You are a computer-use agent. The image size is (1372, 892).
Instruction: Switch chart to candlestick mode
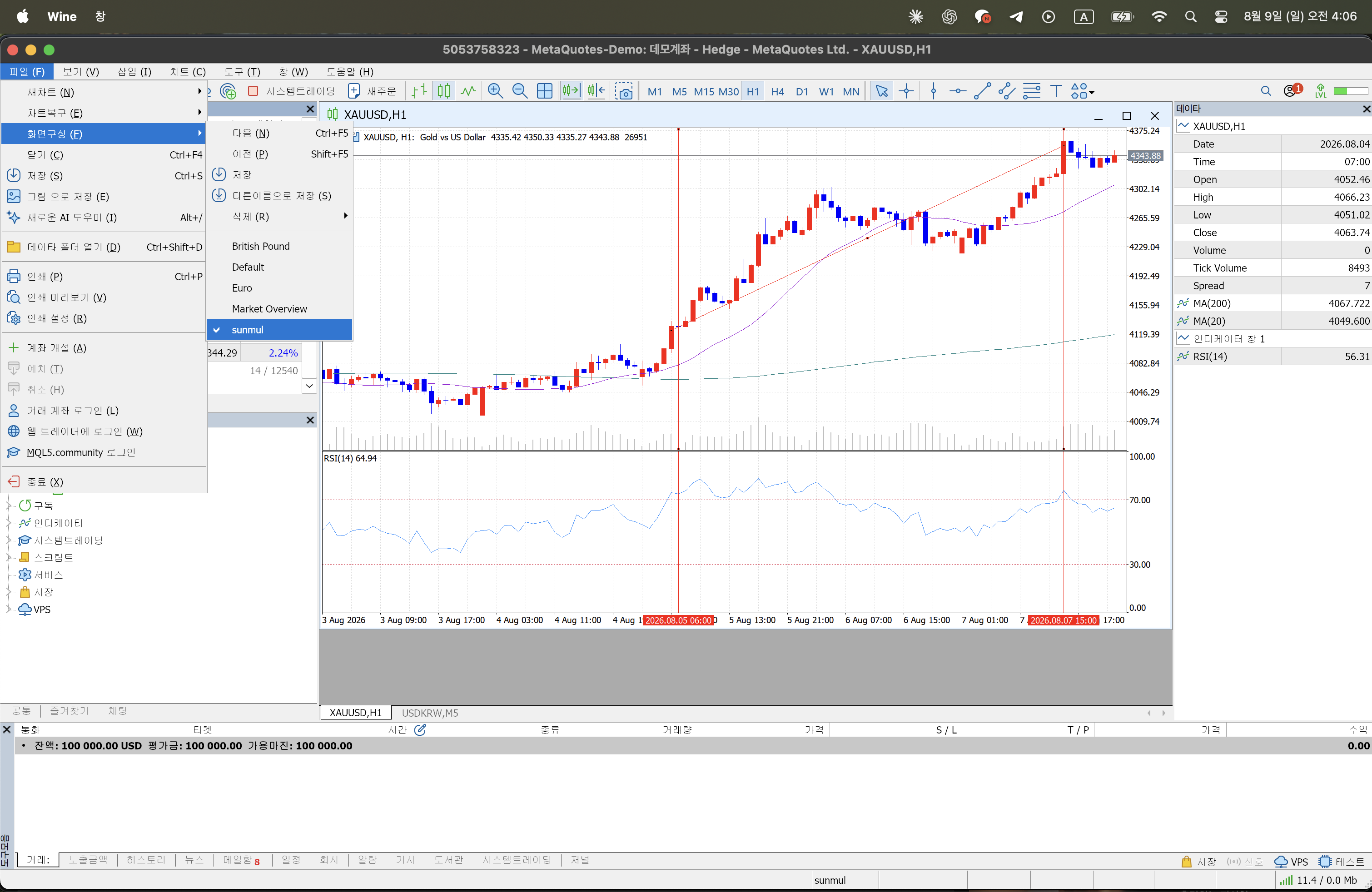(444, 91)
